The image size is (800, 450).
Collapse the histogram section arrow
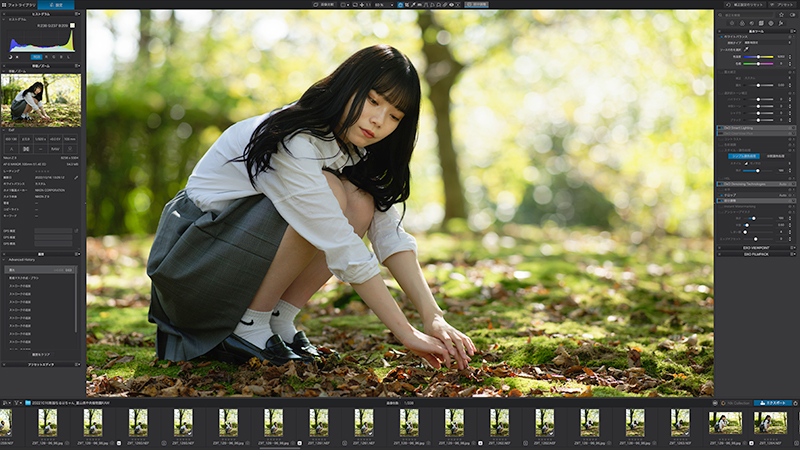point(4,19)
